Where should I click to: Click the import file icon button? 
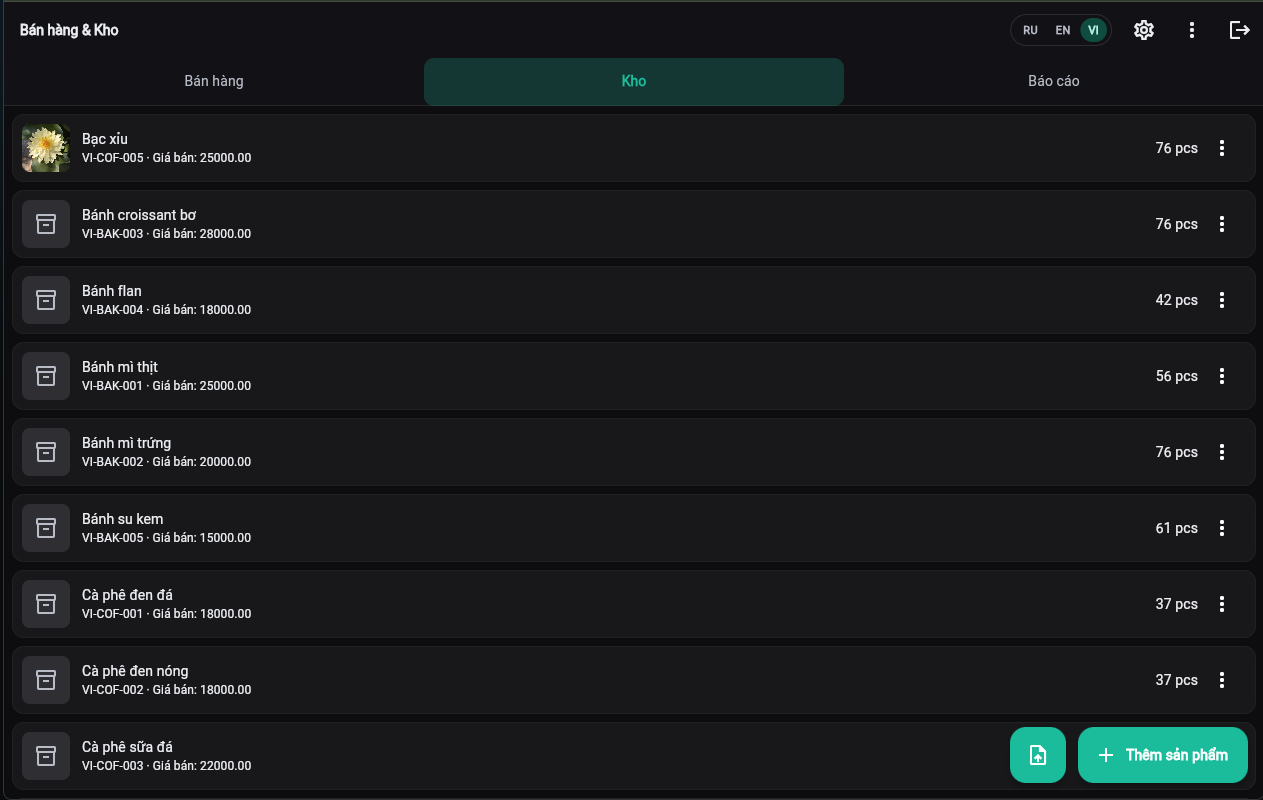coord(1038,755)
